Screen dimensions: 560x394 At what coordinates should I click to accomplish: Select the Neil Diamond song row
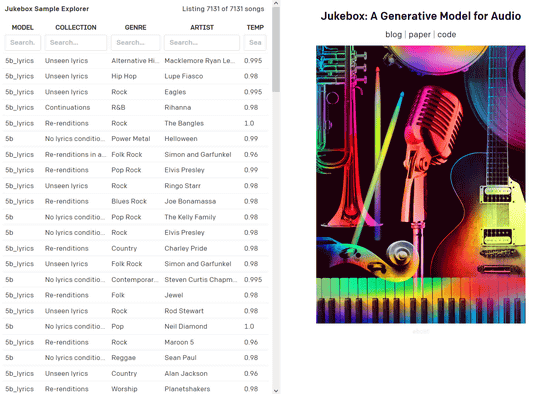(135, 326)
